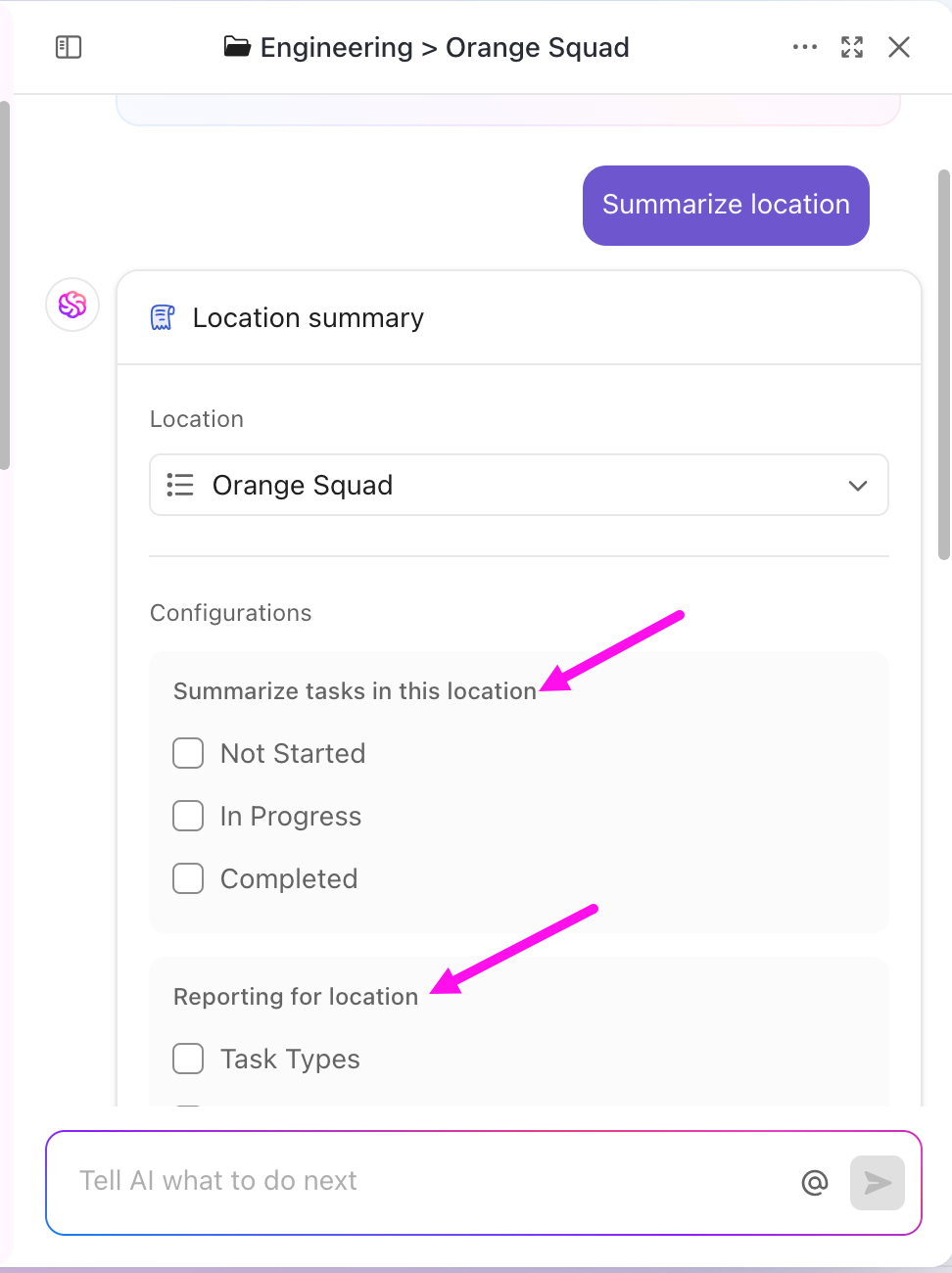Open the @ mention picker
Image resolution: width=952 pixels, height=1273 pixels.
coord(814,1182)
